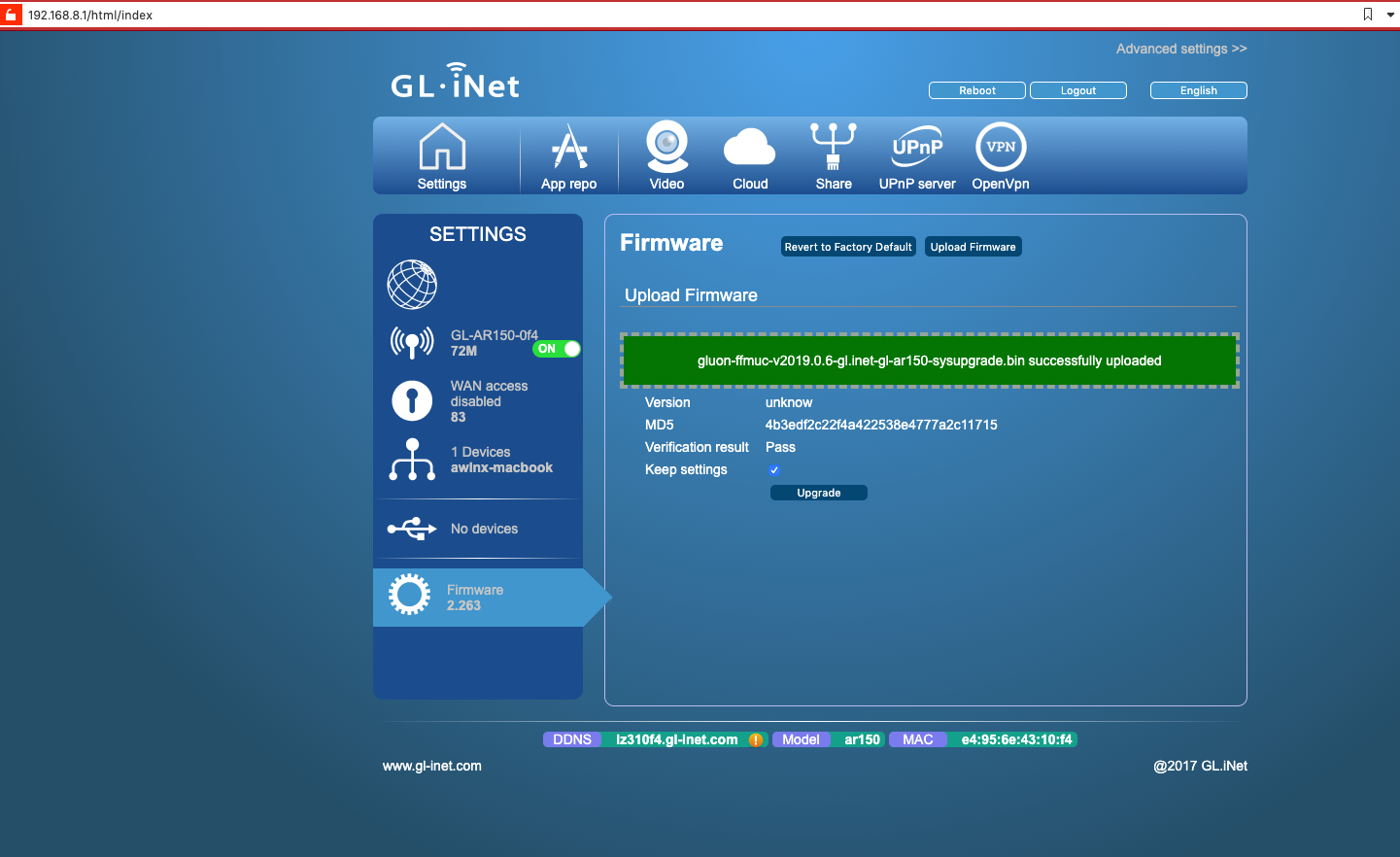
Task: Open the Cloud icon
Action: pyautogui.click(x=750, y=150)
